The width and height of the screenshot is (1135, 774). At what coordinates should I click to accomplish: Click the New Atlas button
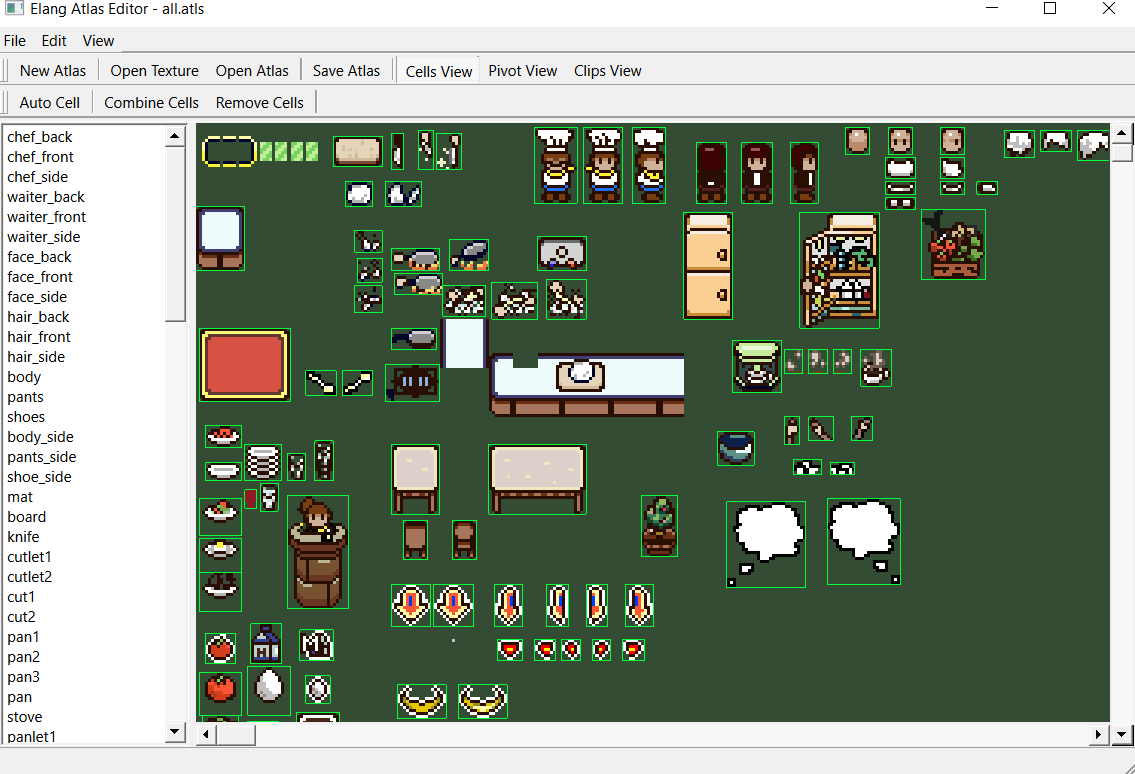pyautogui.click(x=53, y=71)
